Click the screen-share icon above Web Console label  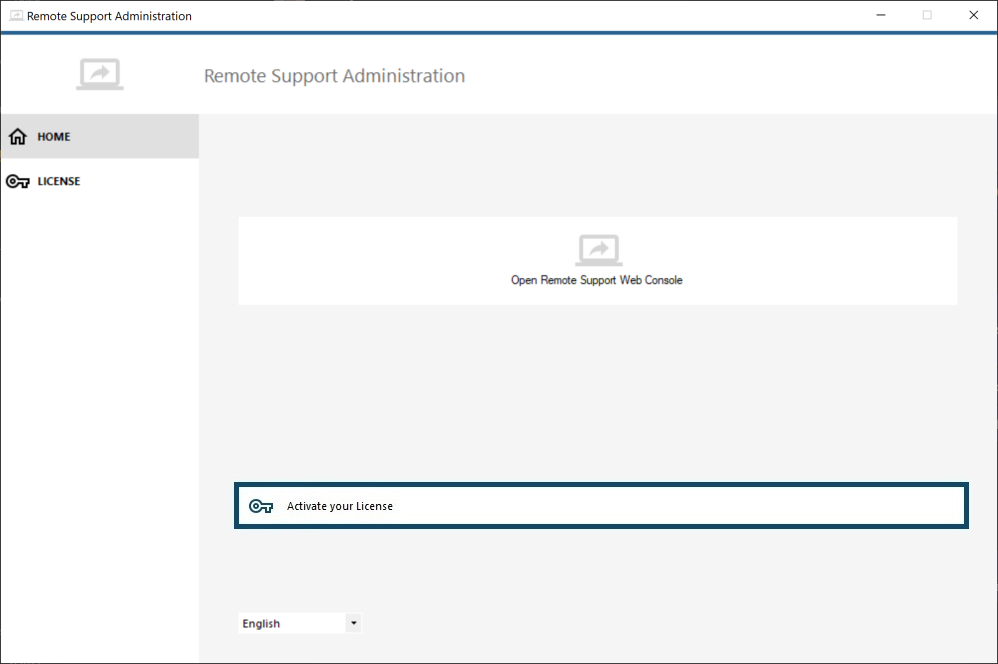tap(597, 248)
